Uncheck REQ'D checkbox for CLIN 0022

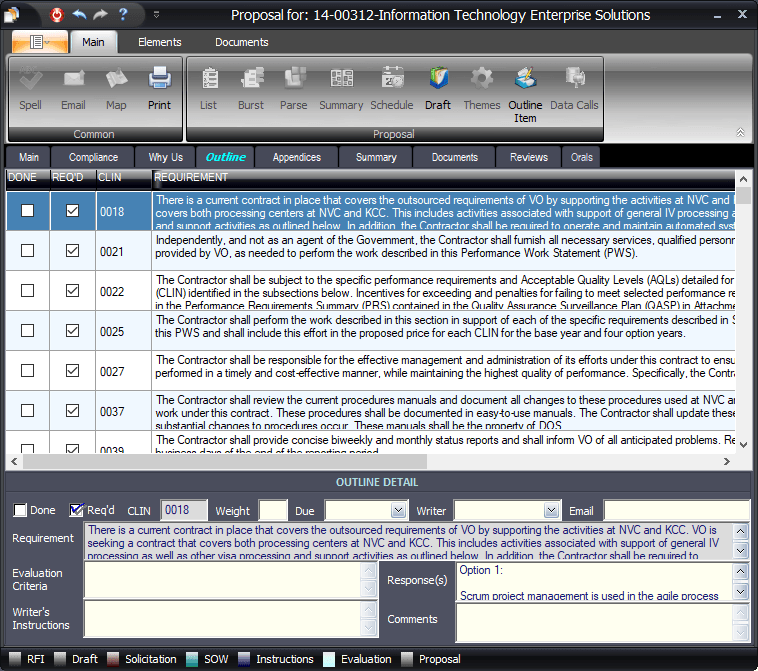(x=72, y=291)
